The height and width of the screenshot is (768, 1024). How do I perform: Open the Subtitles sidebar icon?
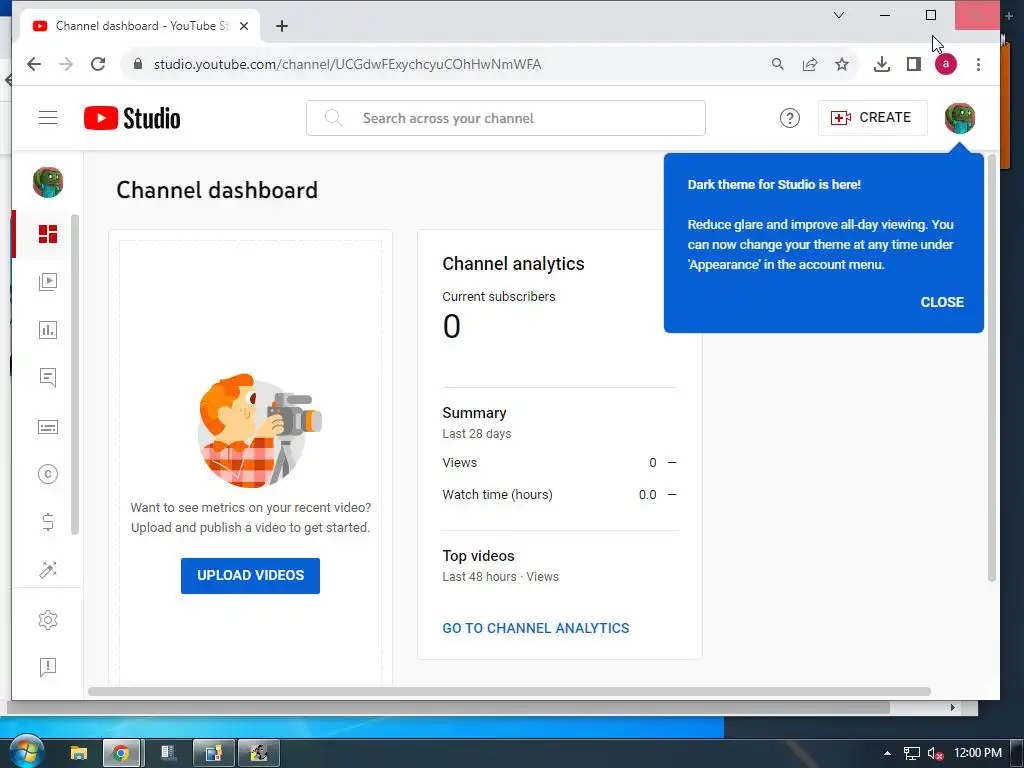coord(48,426)
